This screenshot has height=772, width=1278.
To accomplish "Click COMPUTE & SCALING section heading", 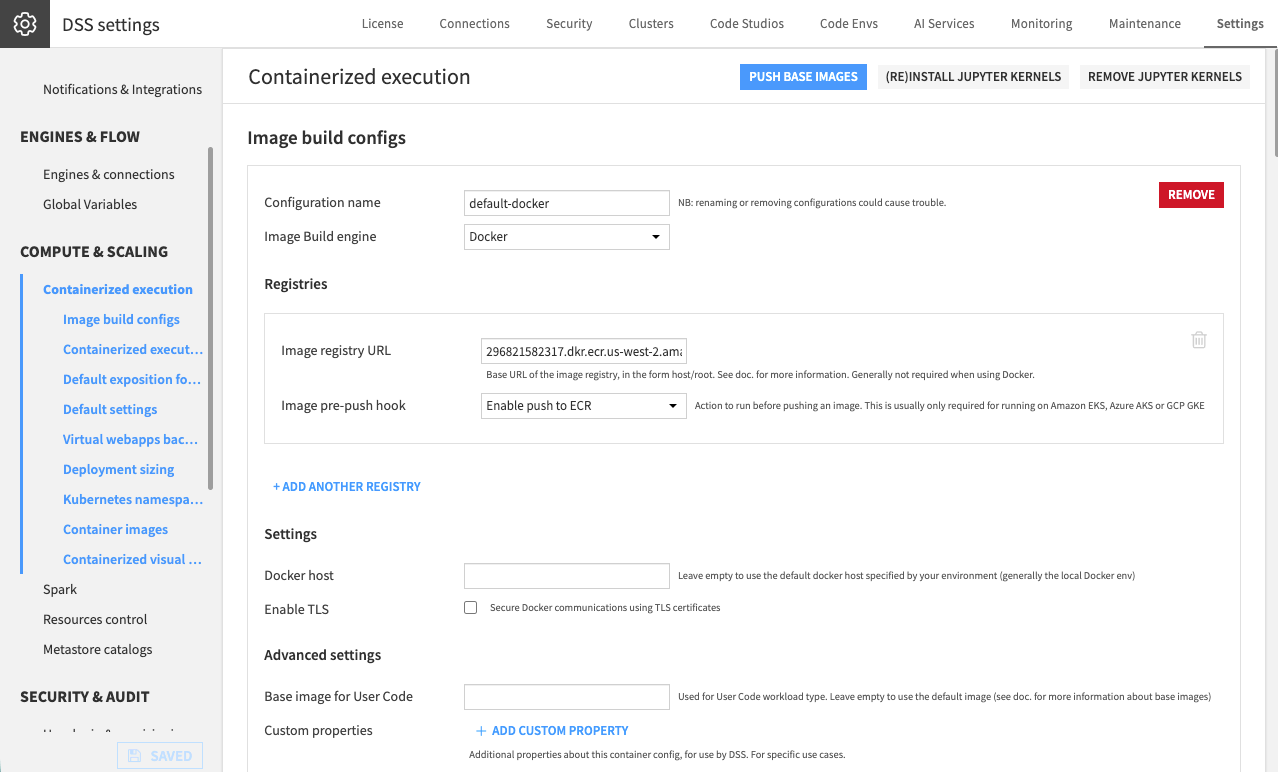I will [x=94, y=252].
